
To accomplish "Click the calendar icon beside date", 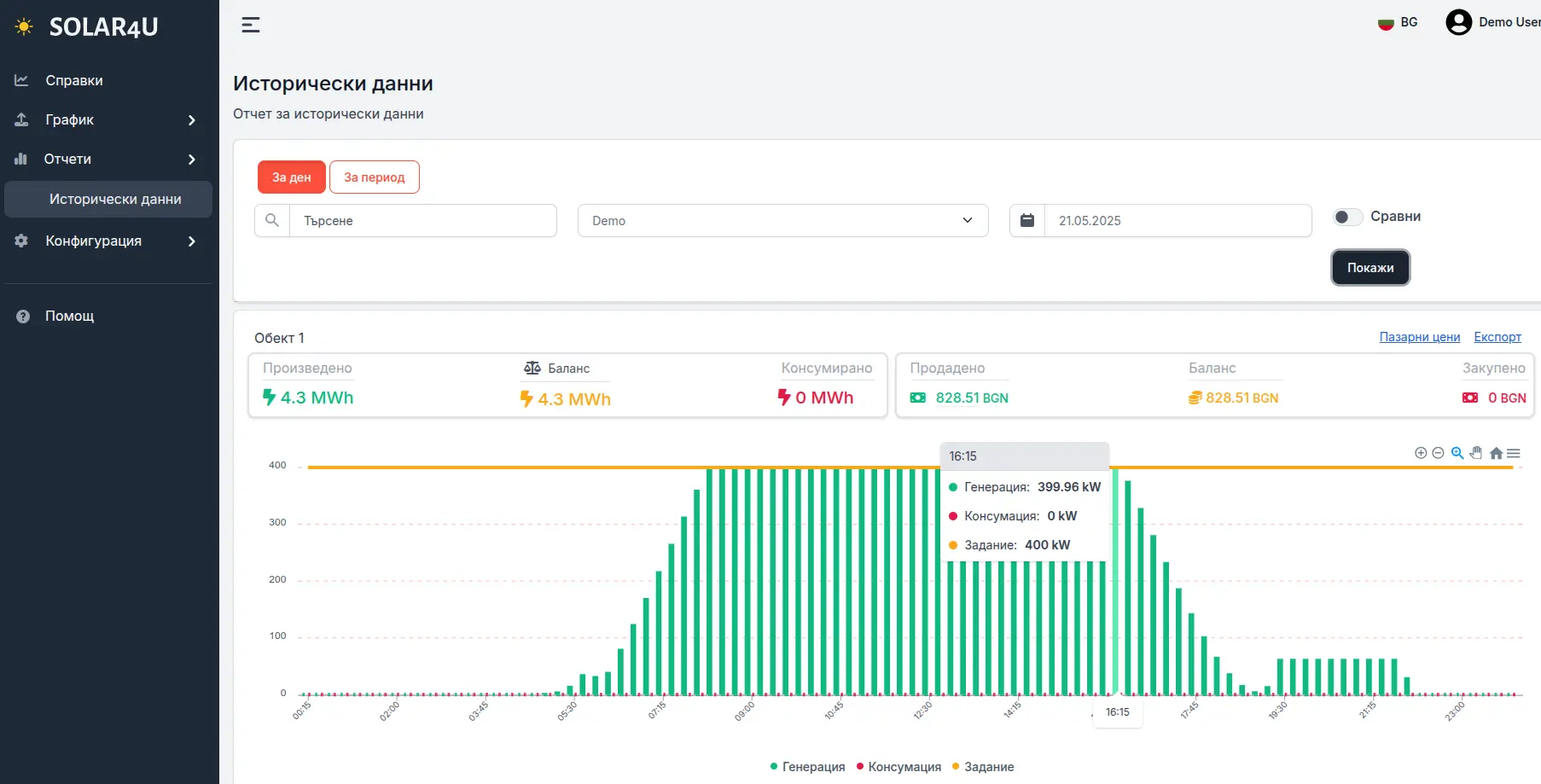I will 1027,220.
